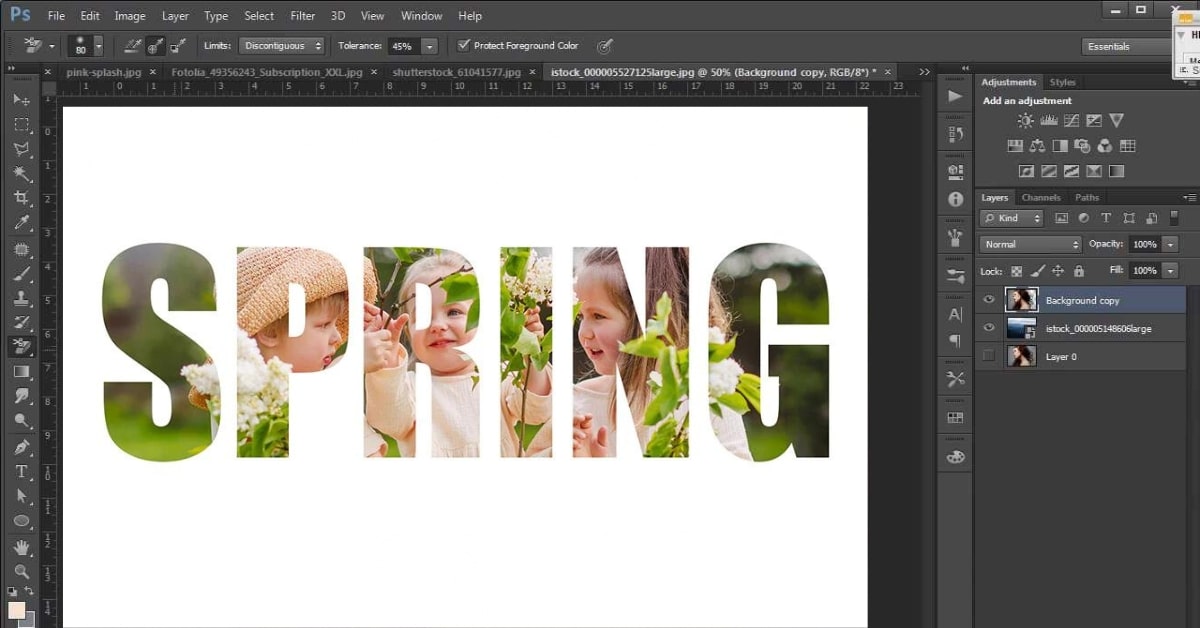The width and height of the screenshot is (1200, 628).
Task: Toggle lock transparent pixels
Action: 1016,271
